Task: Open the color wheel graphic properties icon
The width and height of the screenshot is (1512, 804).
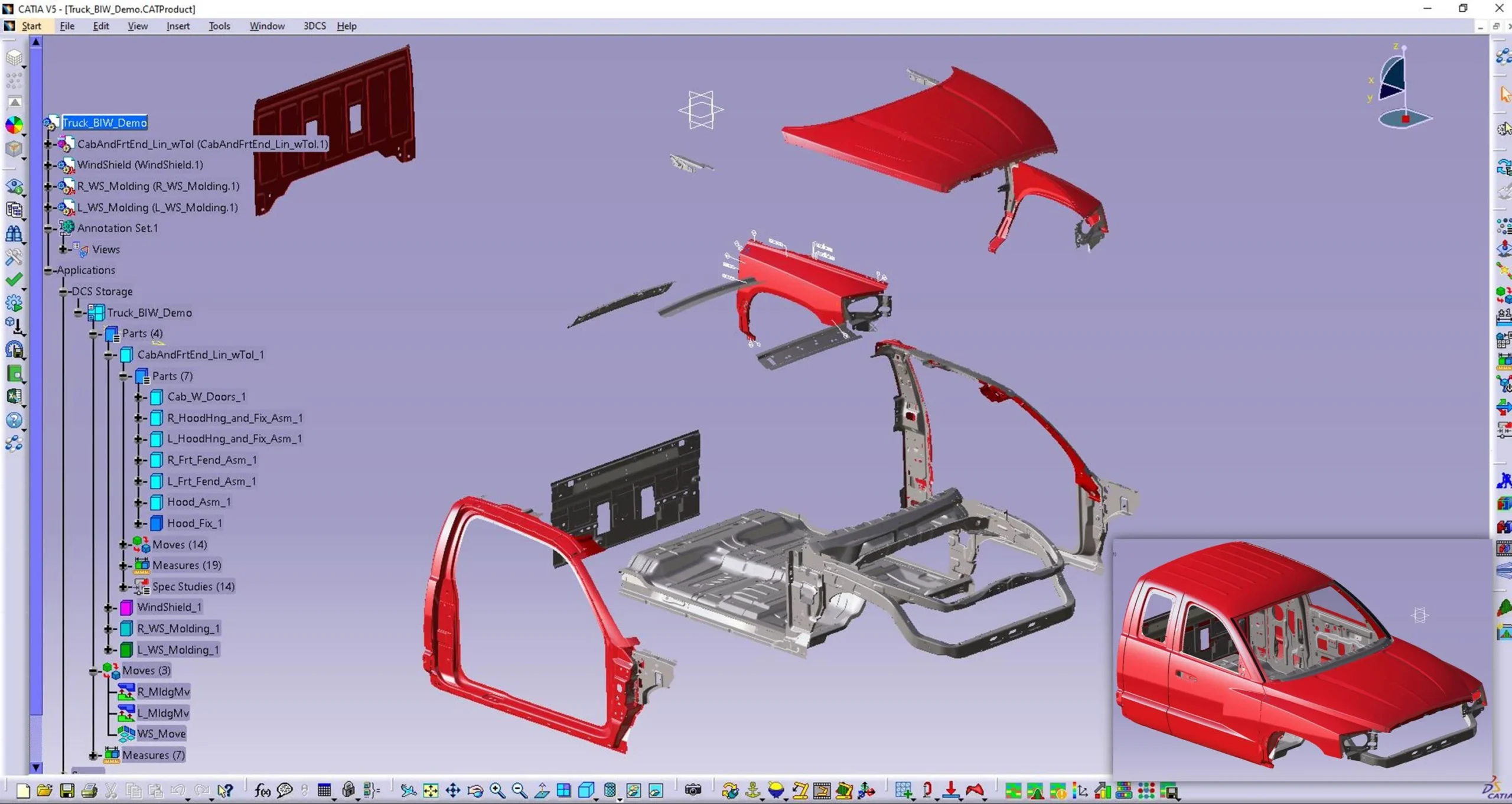Action: 14,125
